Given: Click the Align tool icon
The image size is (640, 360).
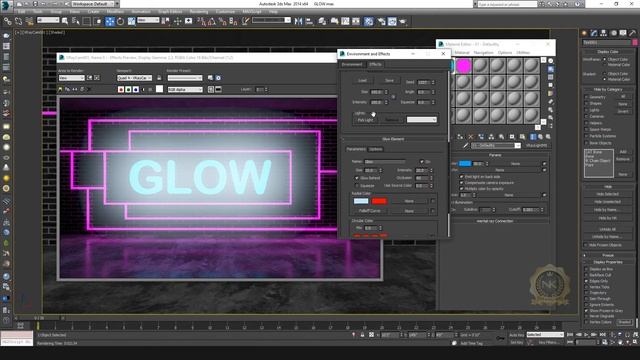Looking at the screenshot, I should 309,21.
